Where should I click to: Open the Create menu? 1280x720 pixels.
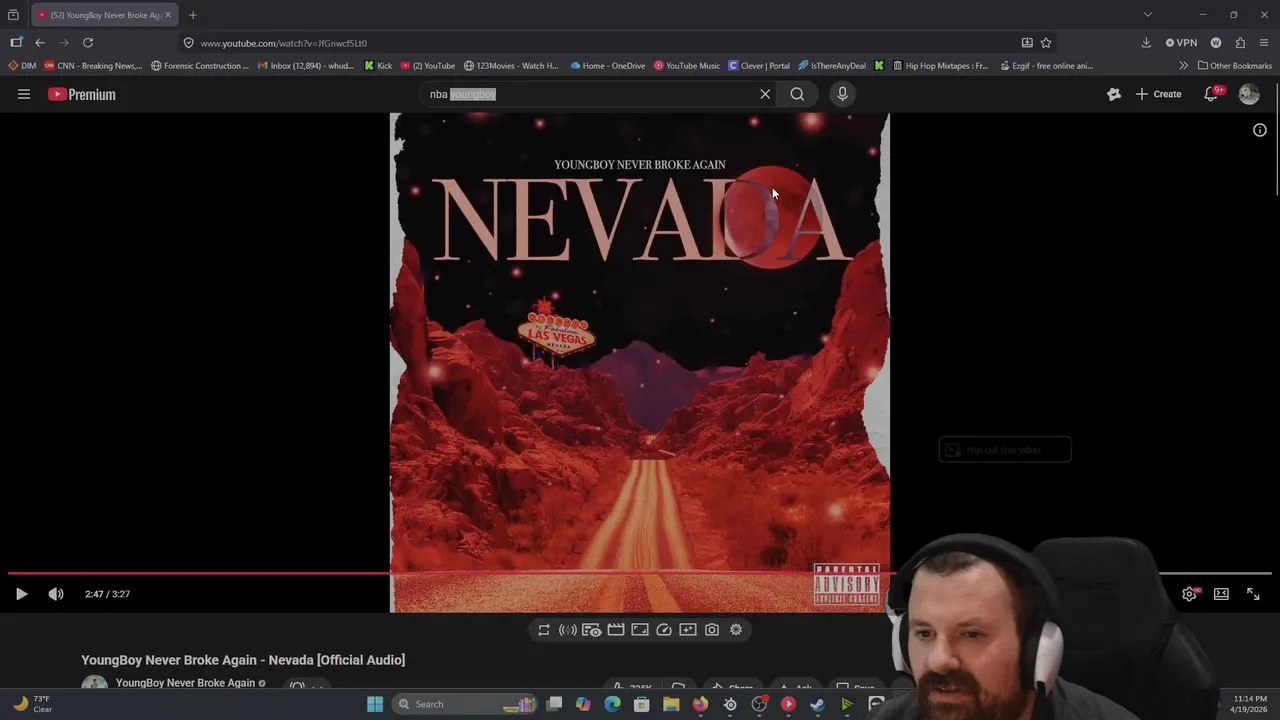pyautogui.click(x=1158, y=94)
